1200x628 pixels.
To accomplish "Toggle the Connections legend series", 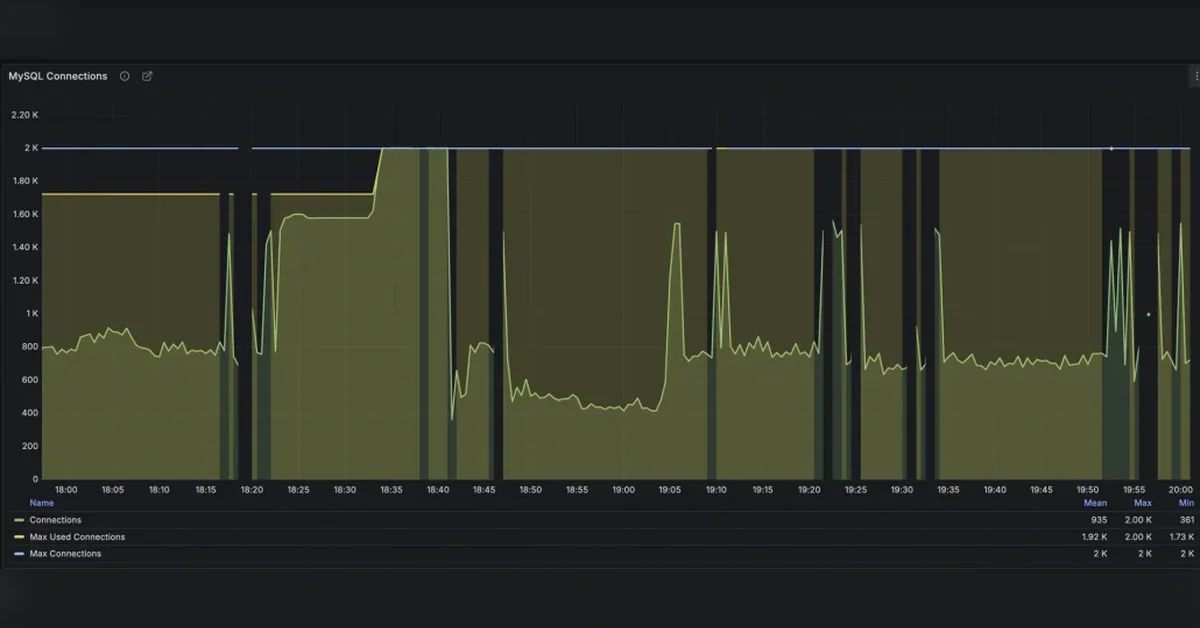I will (x=56, y=520).
